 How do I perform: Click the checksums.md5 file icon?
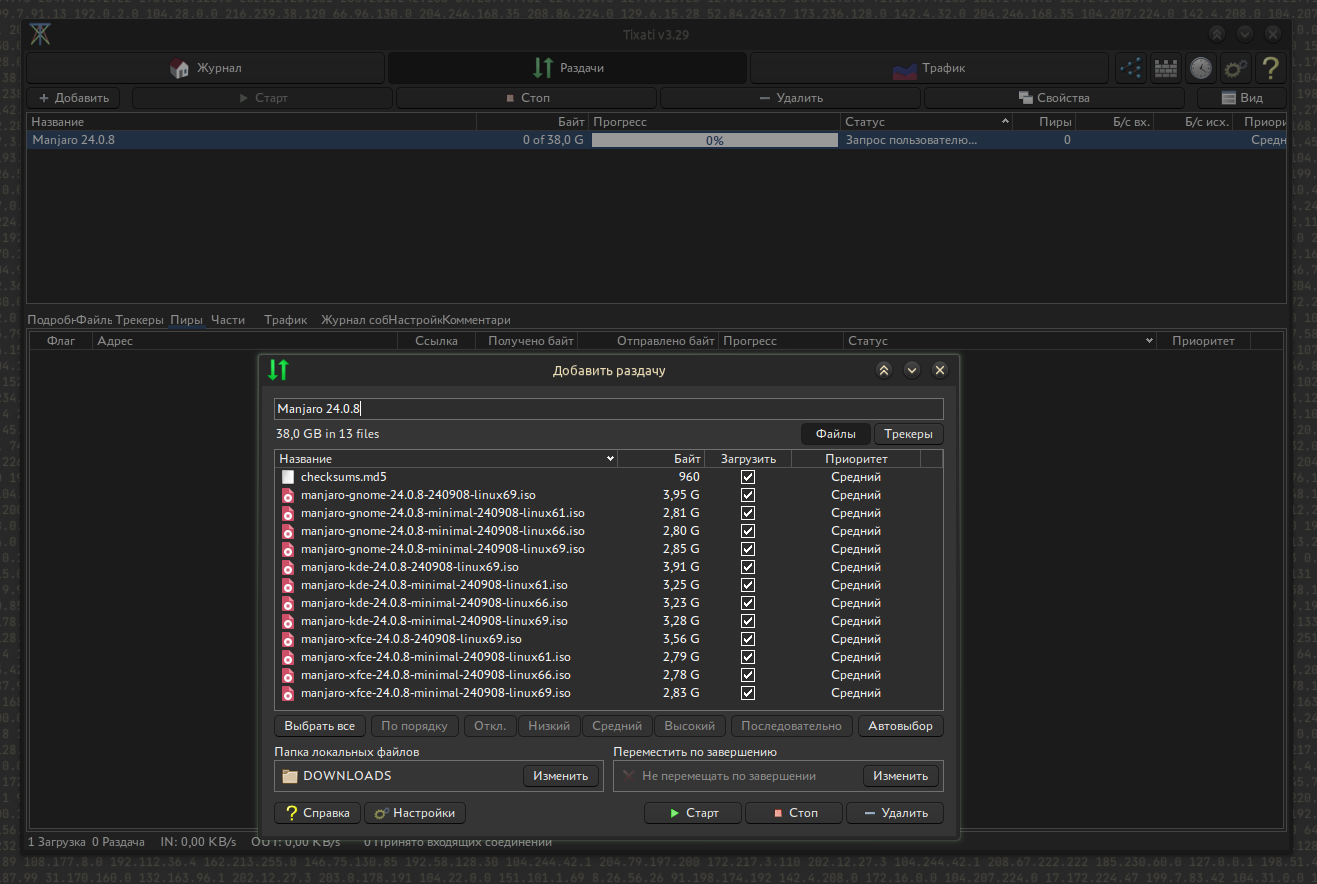click(x=288, y=477)
